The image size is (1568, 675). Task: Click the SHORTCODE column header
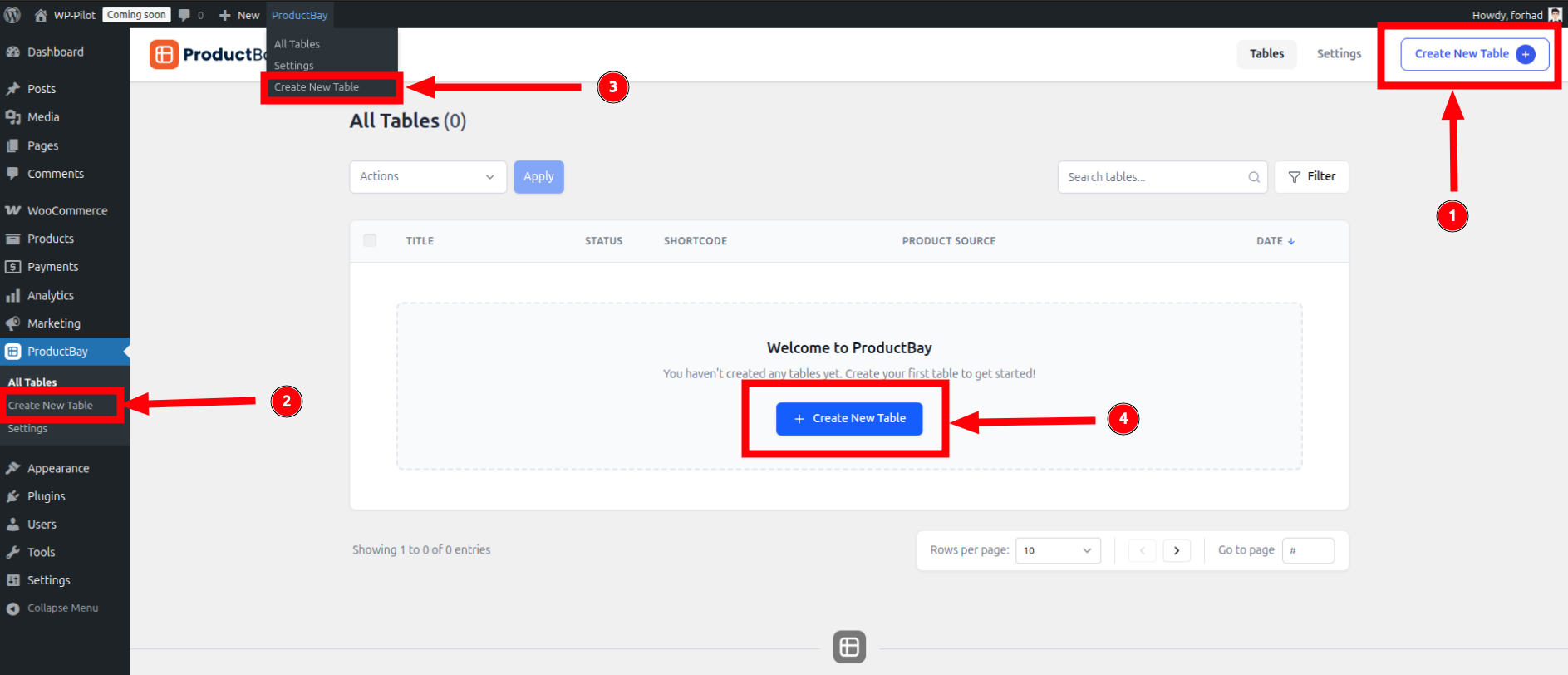(x=696, y=241)
